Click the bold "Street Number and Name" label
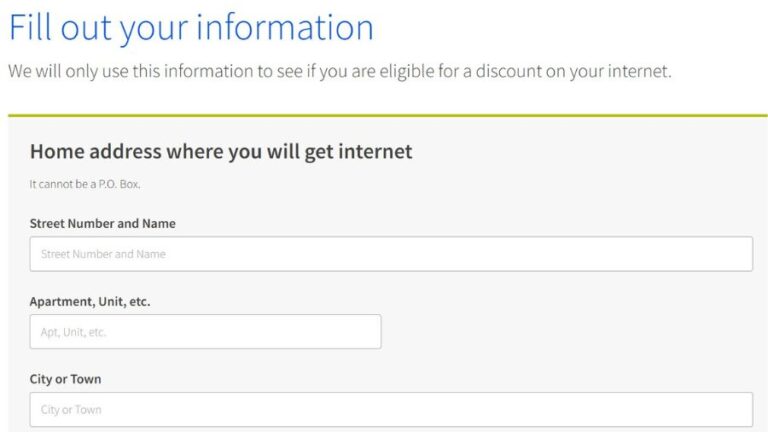Viewport: 768px width, 432px height. [103, 223]
